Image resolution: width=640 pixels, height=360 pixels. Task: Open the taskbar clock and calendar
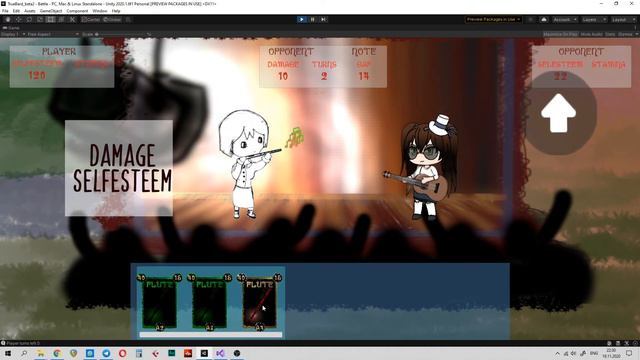click(x=611, y=353)
